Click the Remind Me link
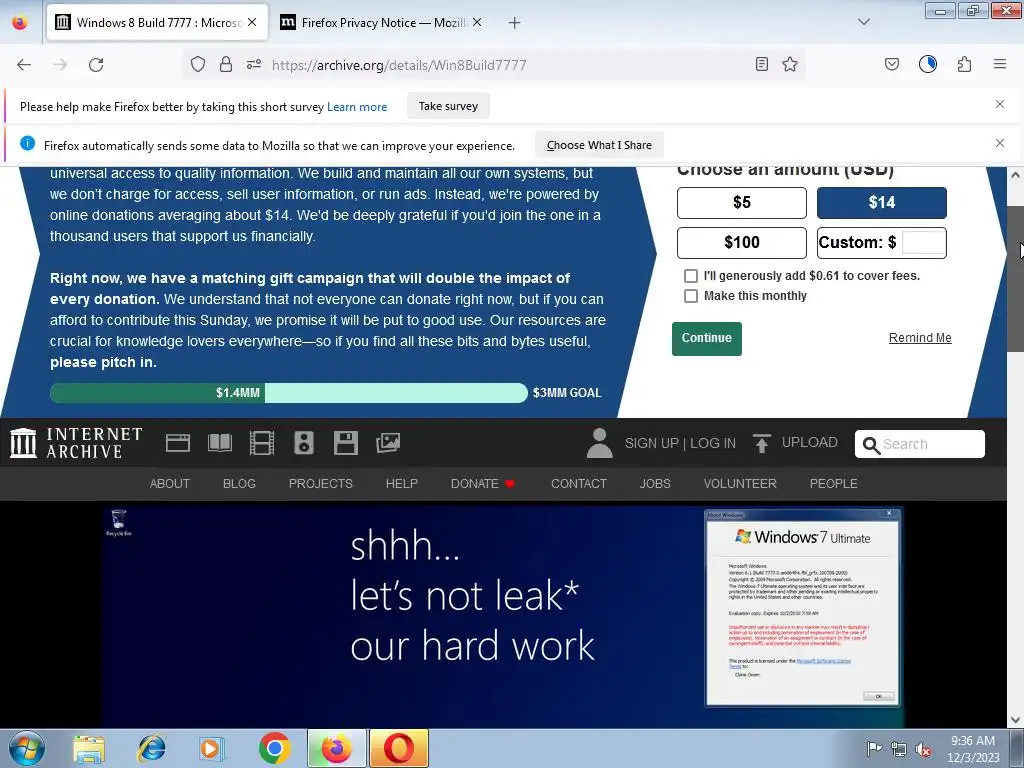The width and height of the screenshot is (1024, 768). pyautogui.click(x=920, y=338)
